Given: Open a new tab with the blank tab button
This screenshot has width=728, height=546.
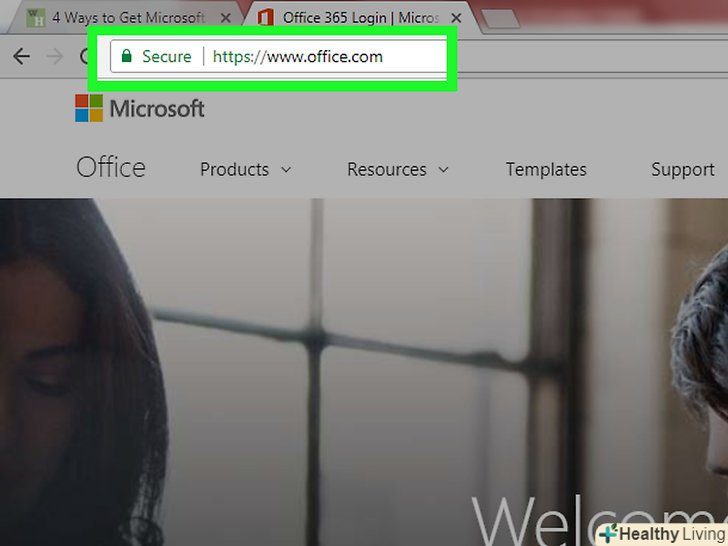Looking at the screenshot, I should (x=500, y=19).
